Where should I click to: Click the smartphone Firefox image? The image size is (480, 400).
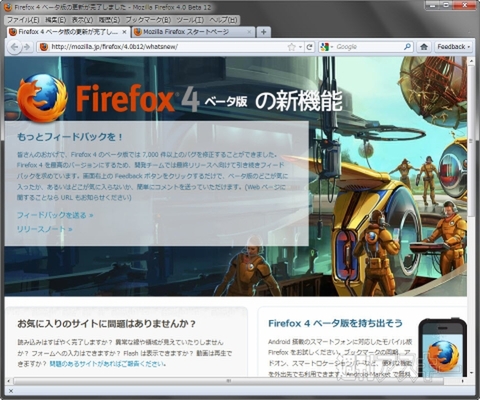443,347
